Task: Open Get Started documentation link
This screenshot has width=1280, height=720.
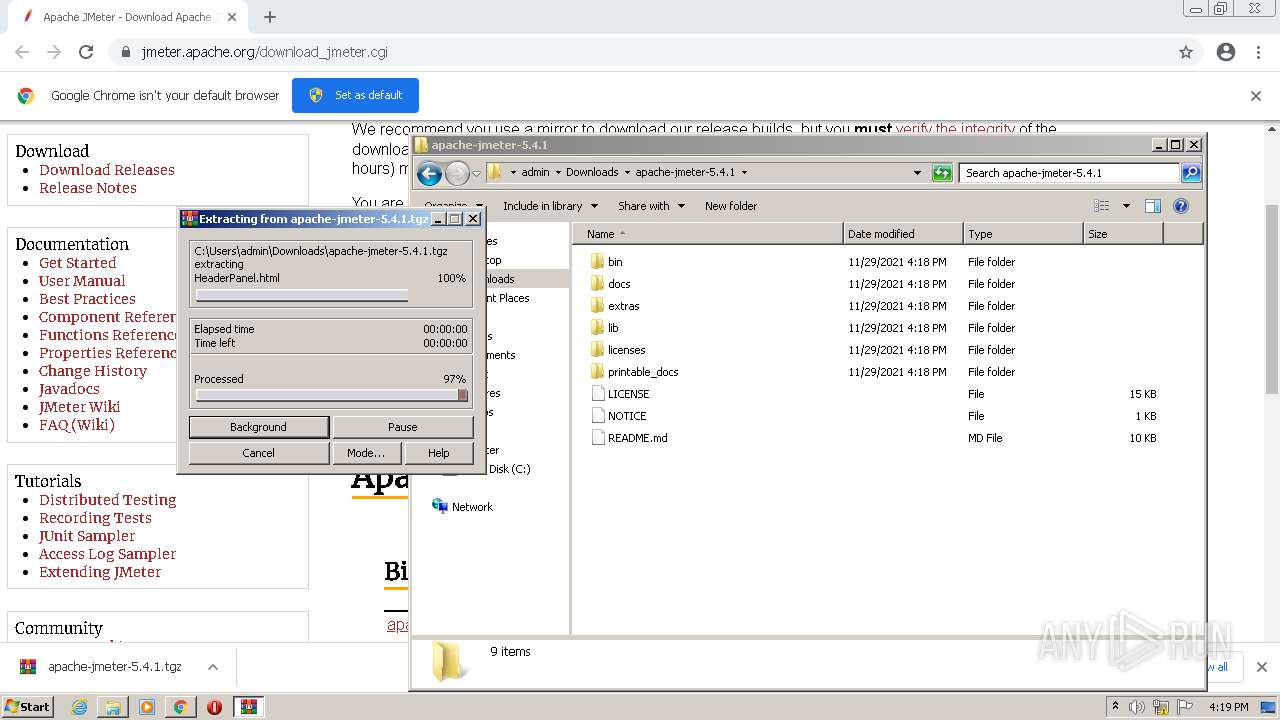Action: click(x=77, y=263)
